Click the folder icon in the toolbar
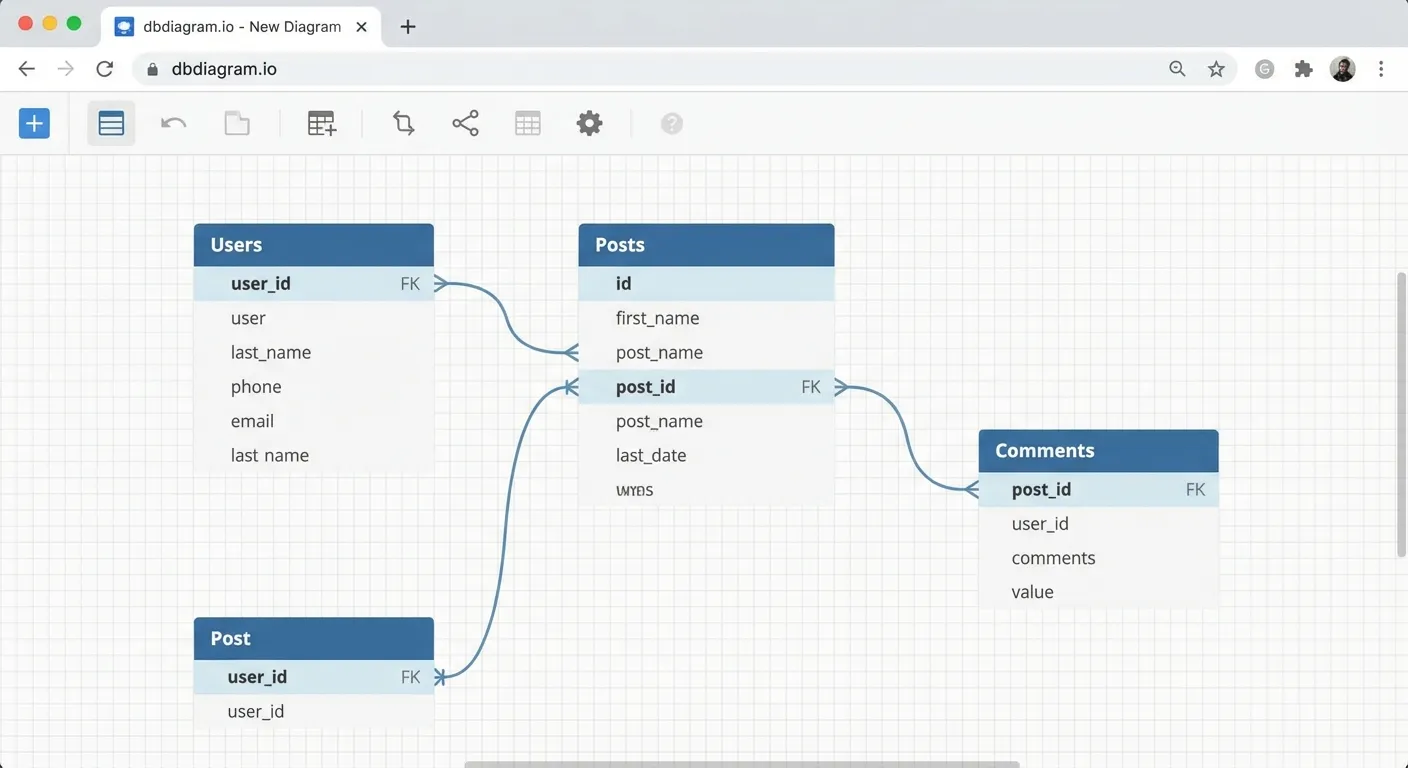Viewport: 1408px width, 768px height. coord(237,124)
